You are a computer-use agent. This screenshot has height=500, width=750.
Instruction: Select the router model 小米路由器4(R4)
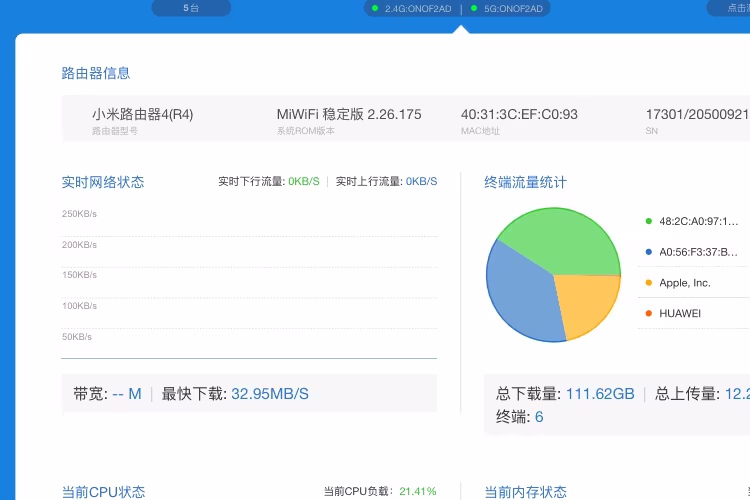pos(143,114)
